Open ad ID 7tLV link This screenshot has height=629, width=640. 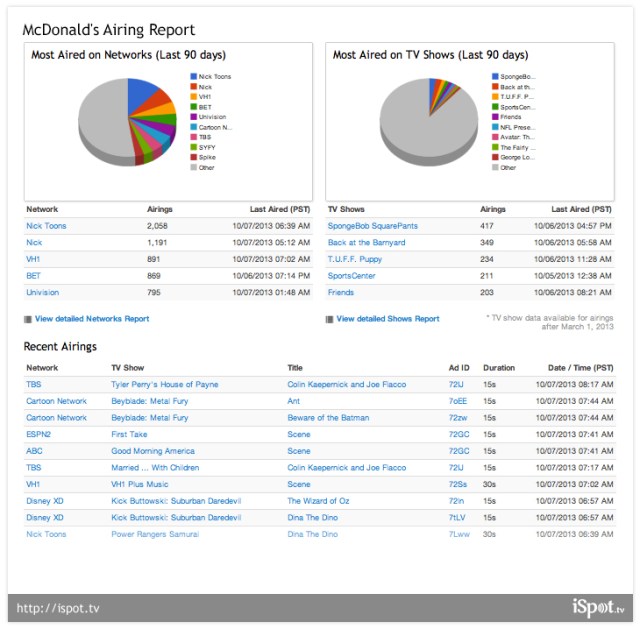coord(457,518)
